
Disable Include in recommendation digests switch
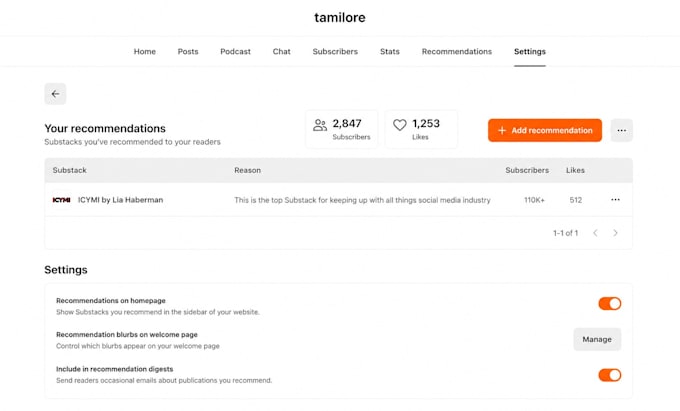pyautogui.click(x=609, y=375)
